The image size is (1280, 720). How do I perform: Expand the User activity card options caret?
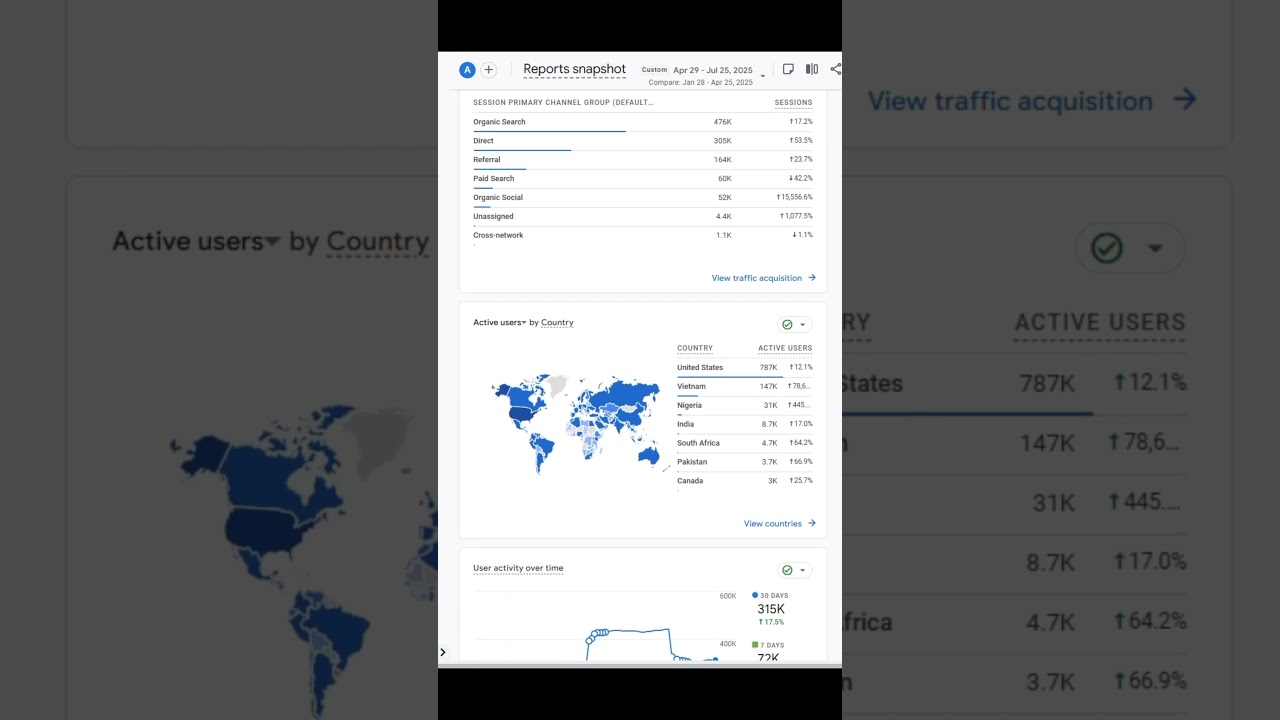tap(802, 570)
